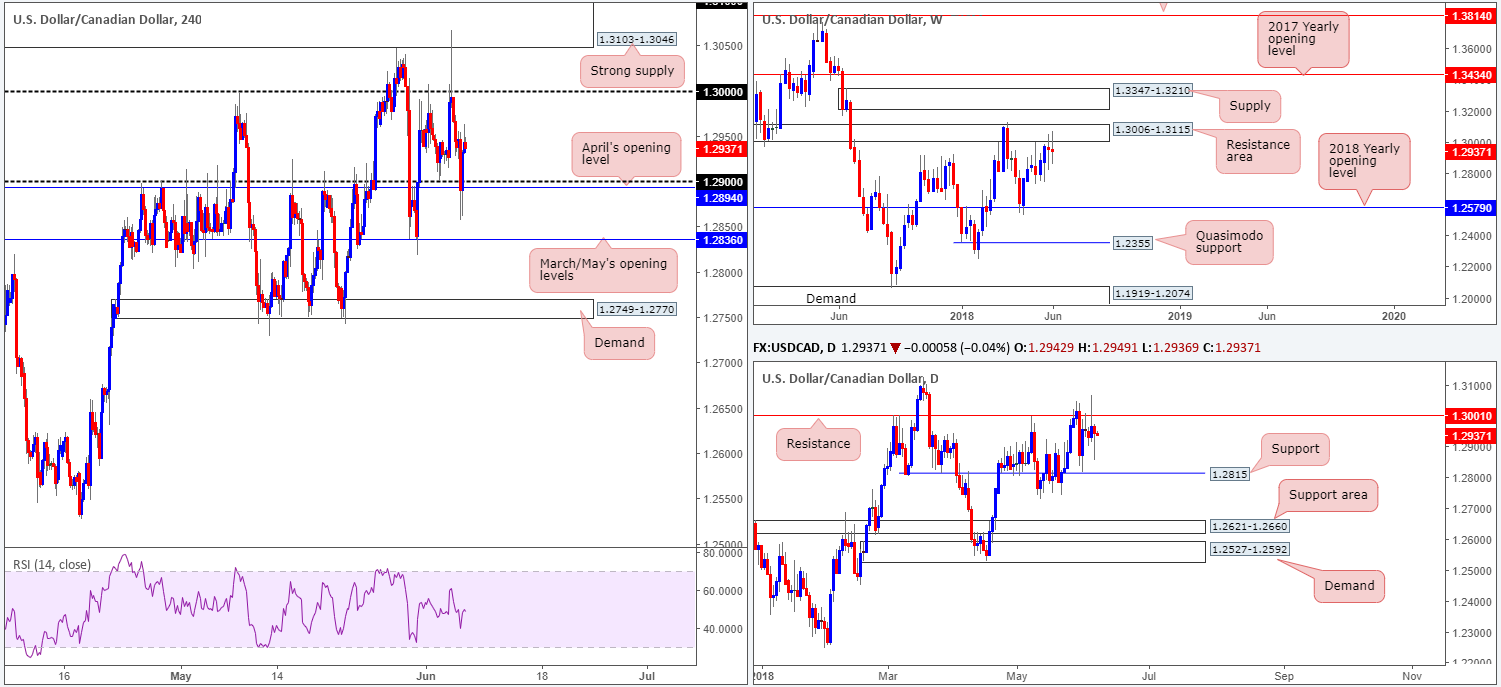Select the 'Quasimodo support' callout
1501x687 pixels.
tap(1229, 242)
